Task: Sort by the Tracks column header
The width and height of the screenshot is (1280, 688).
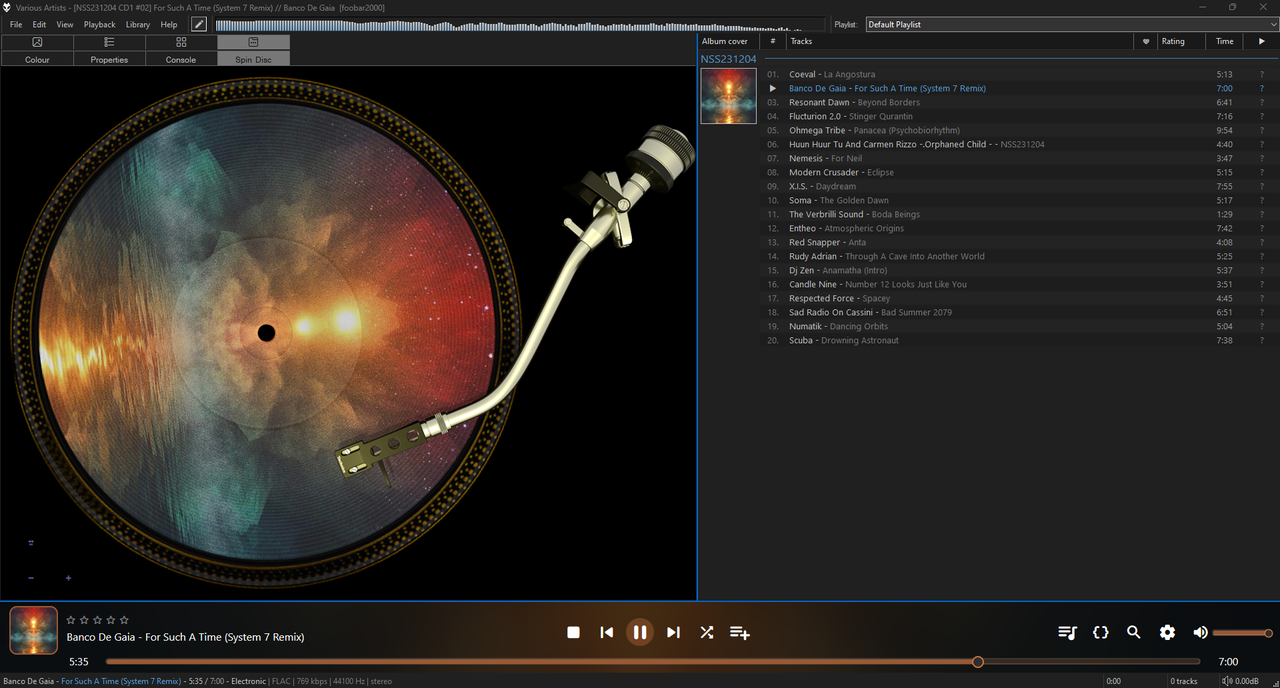Action: click(960, 41)
